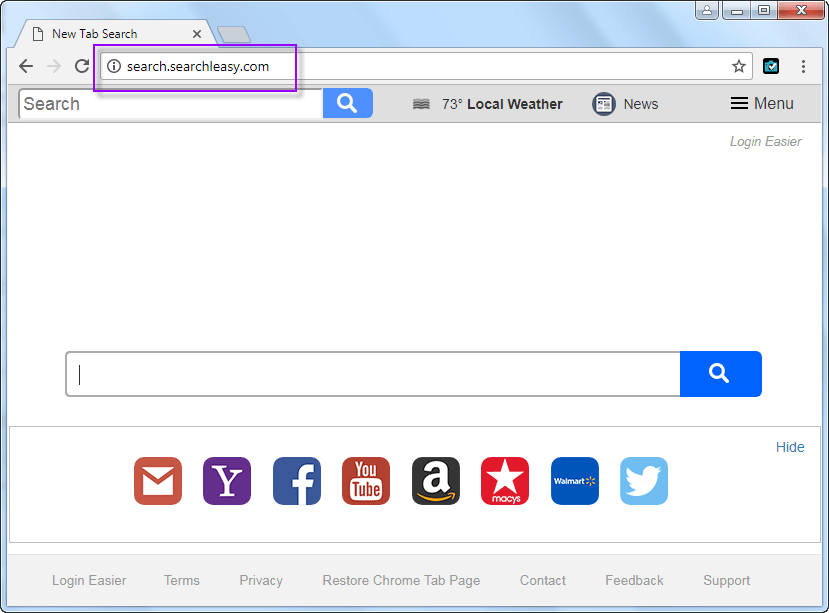Open the weather waves icon
The height and width of the screenshot is (613, 829).
click(421, 104)
